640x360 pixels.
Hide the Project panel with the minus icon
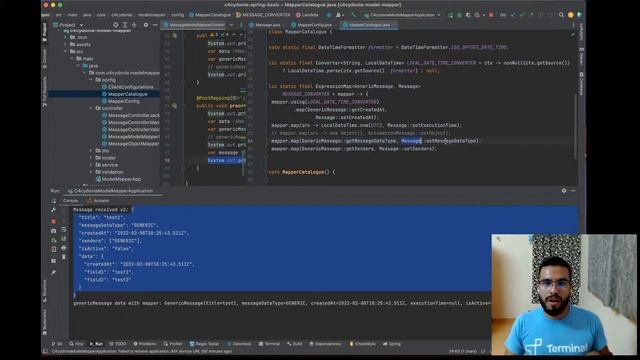(155, 25)
